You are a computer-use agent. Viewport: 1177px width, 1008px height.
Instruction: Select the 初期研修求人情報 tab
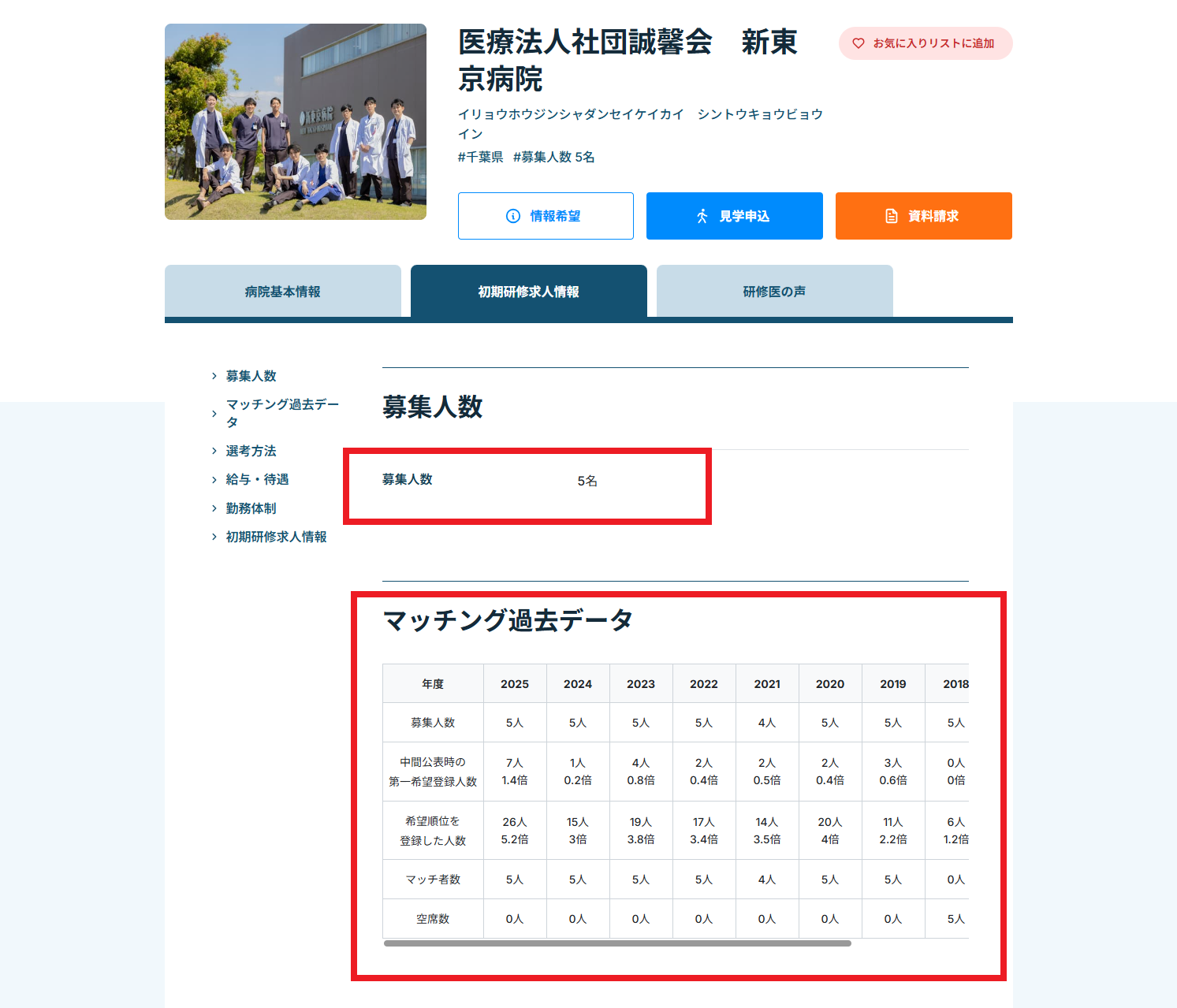pos(529,292)
